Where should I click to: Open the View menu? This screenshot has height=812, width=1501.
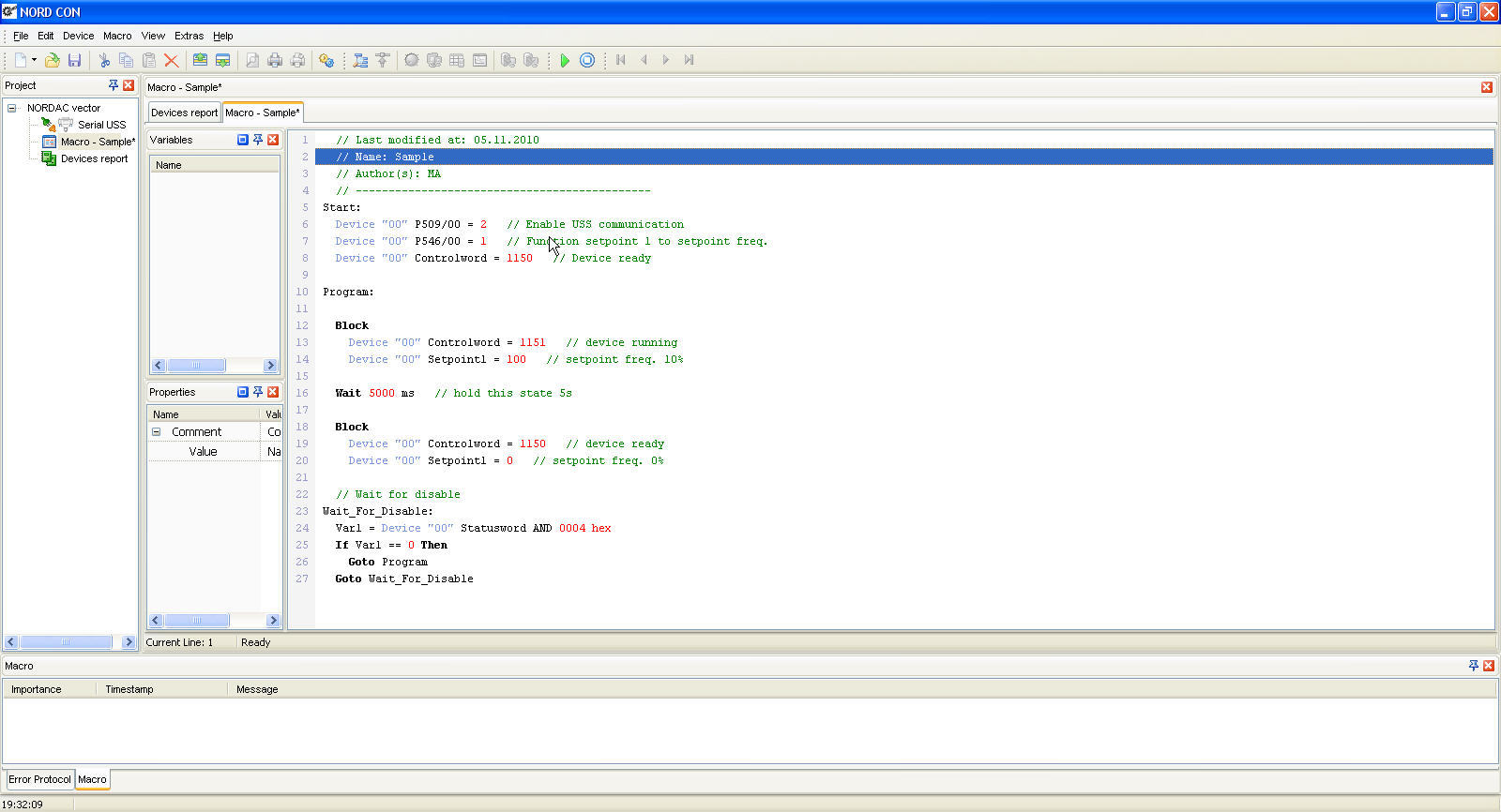click(x=153, y=36)
